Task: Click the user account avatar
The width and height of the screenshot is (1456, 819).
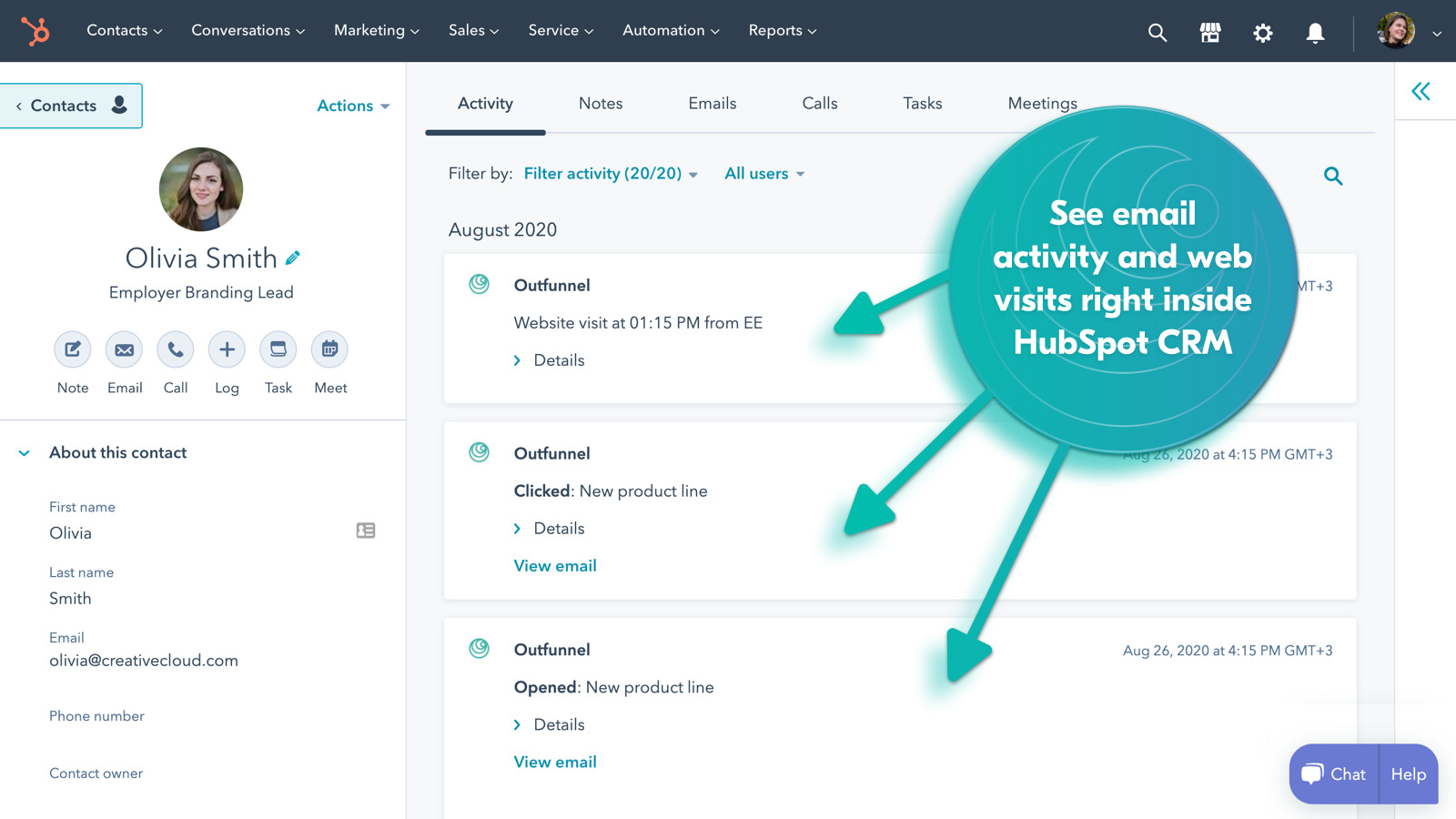Action: point(1396,31)
